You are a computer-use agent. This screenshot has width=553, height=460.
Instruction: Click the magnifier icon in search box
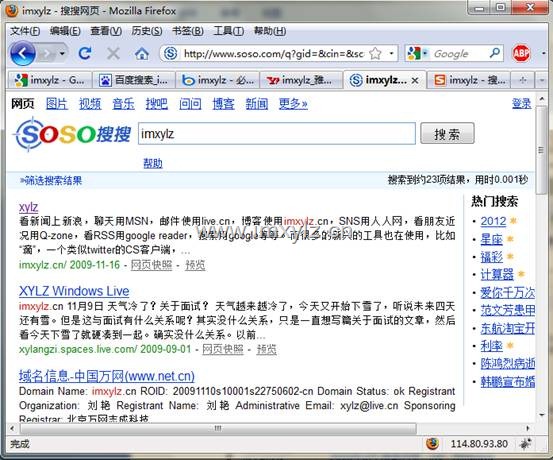point(494,53)
